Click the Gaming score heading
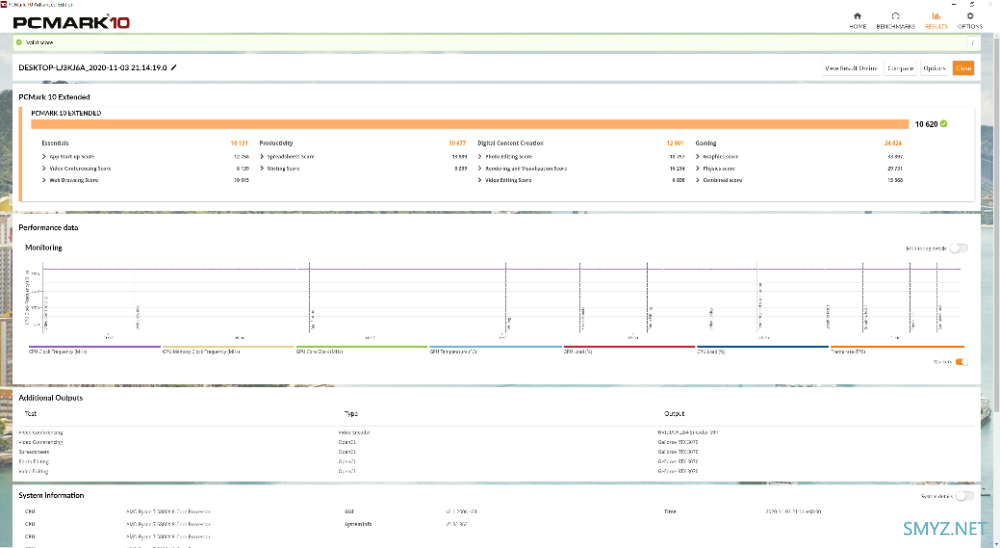The width and height of the screenshot is (1000, 548). tap(705, 144)
